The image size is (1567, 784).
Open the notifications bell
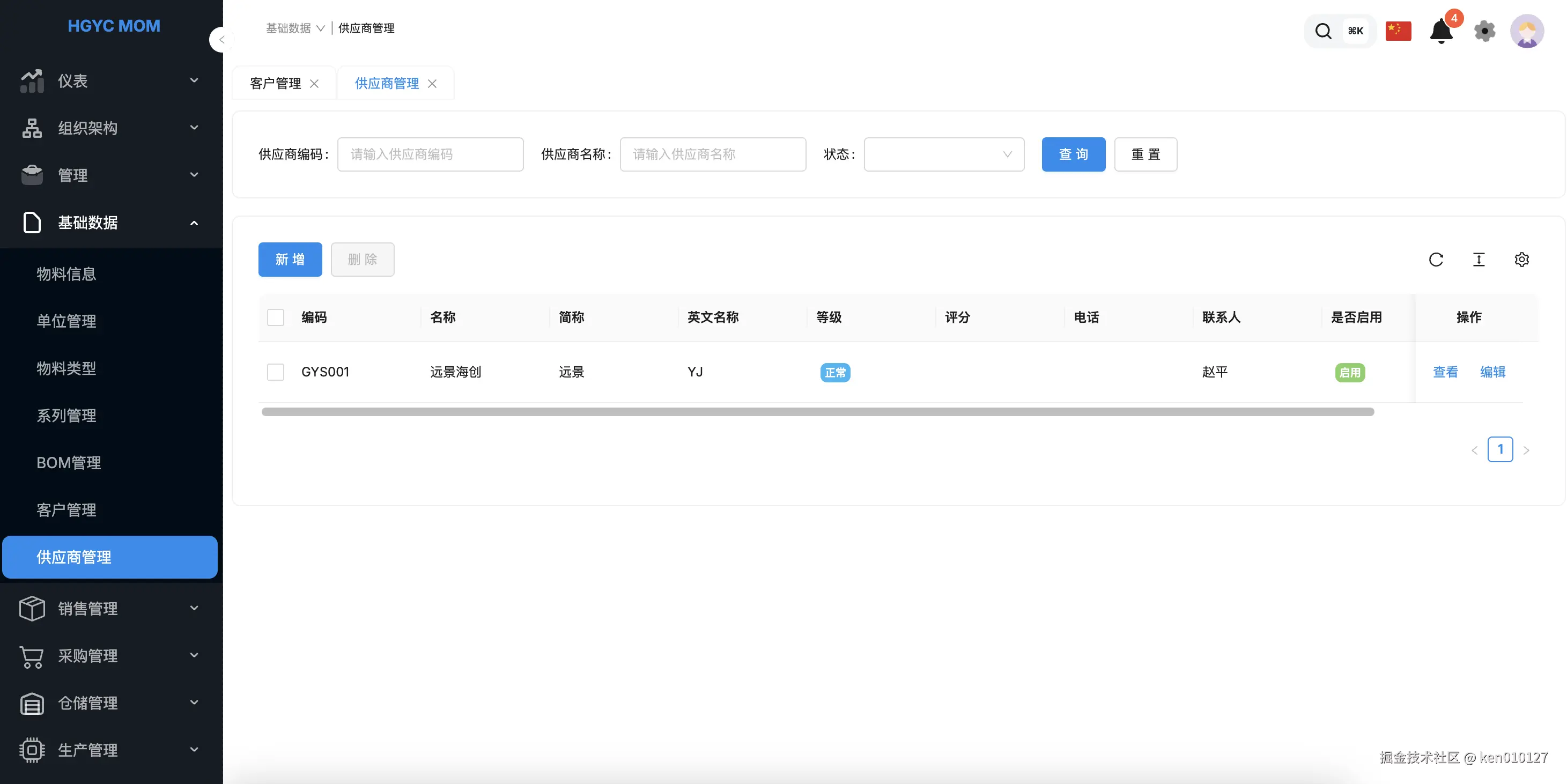coord(1440,31)
